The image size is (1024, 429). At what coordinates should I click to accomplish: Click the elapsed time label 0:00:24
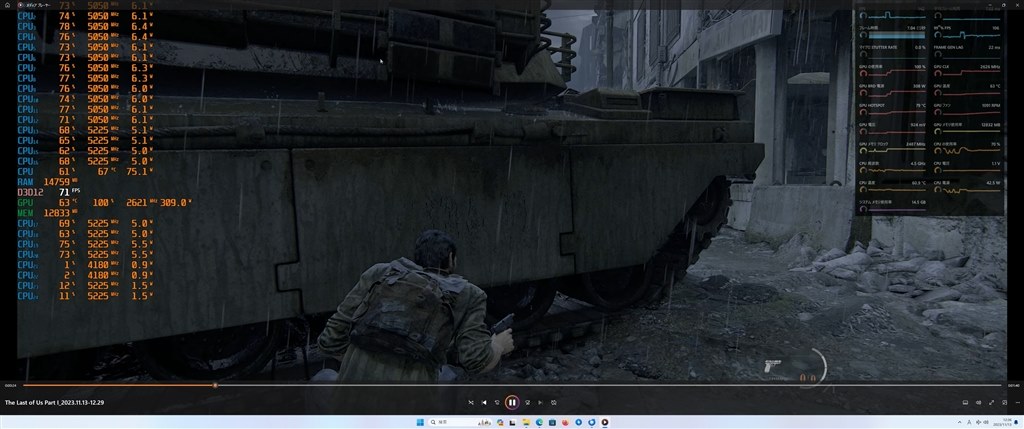pyautogui.click(x=11, y=385)
